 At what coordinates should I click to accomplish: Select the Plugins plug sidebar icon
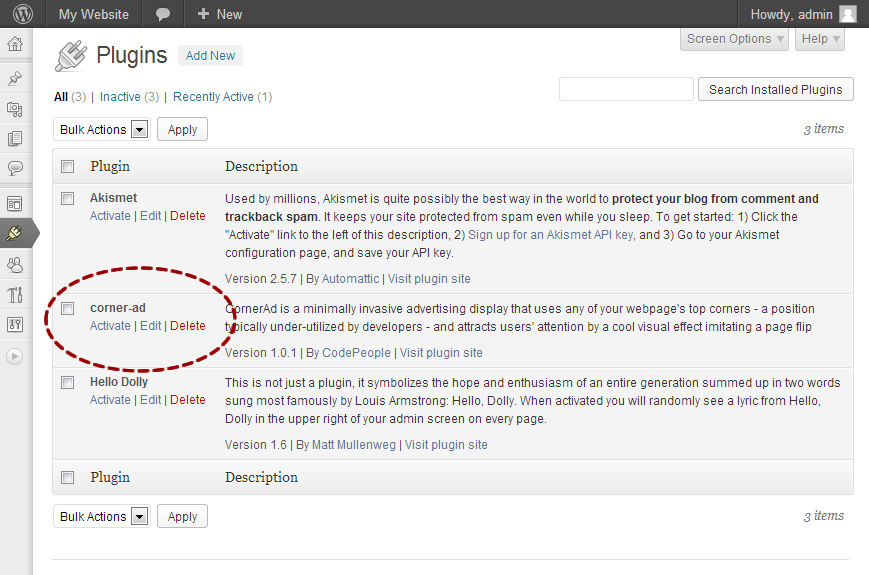click(15, 233)
